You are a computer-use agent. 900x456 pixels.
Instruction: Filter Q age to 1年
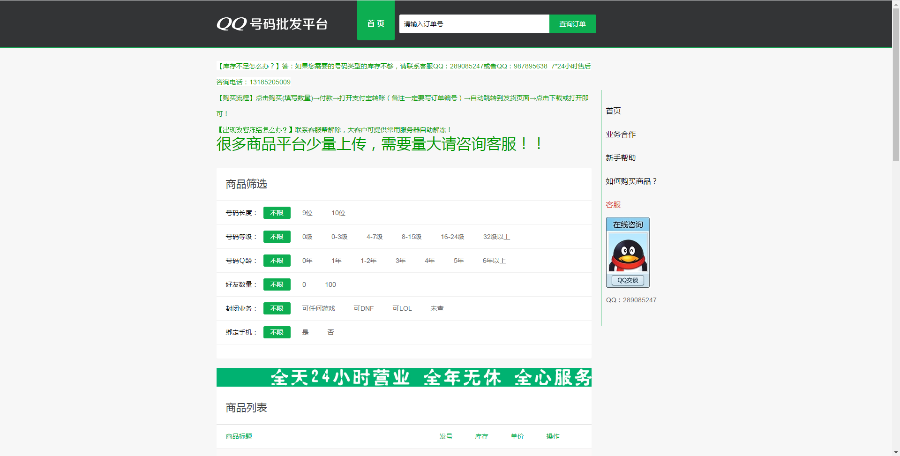pos(336,261)
